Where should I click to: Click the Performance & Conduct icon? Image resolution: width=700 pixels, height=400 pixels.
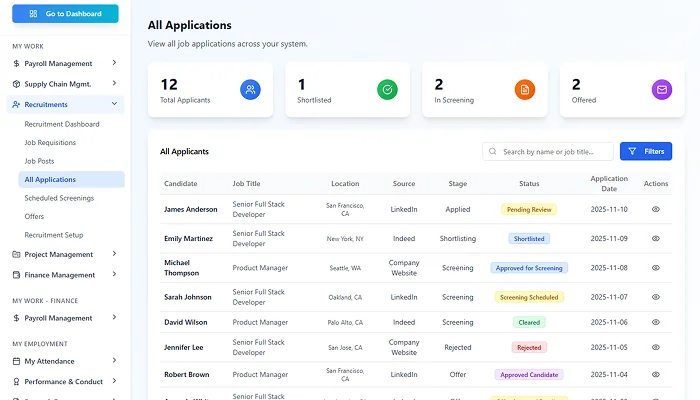coord(16,381)
